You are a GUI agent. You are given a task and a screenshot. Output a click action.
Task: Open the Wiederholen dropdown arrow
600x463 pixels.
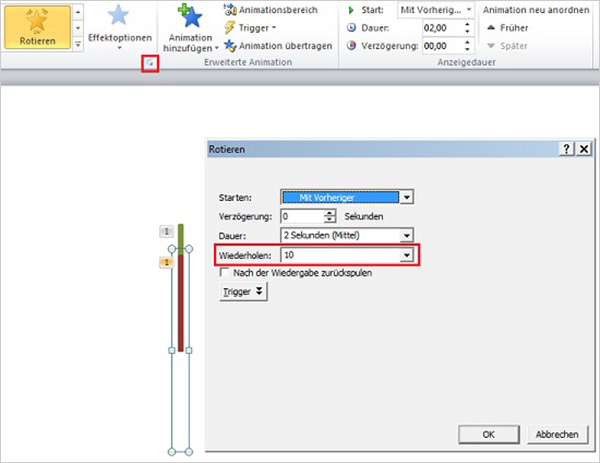click(406, 255)
